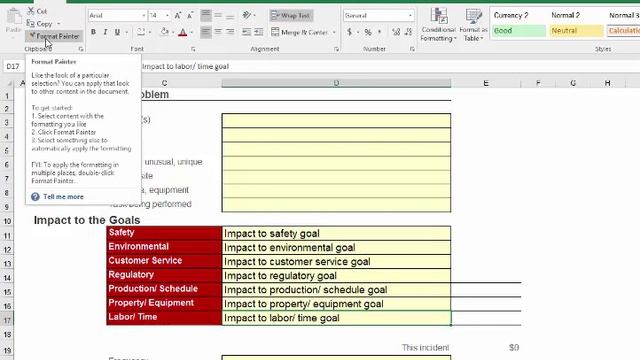Increase cell indent
Screen dimensions: 640x360
click(258, 32)
